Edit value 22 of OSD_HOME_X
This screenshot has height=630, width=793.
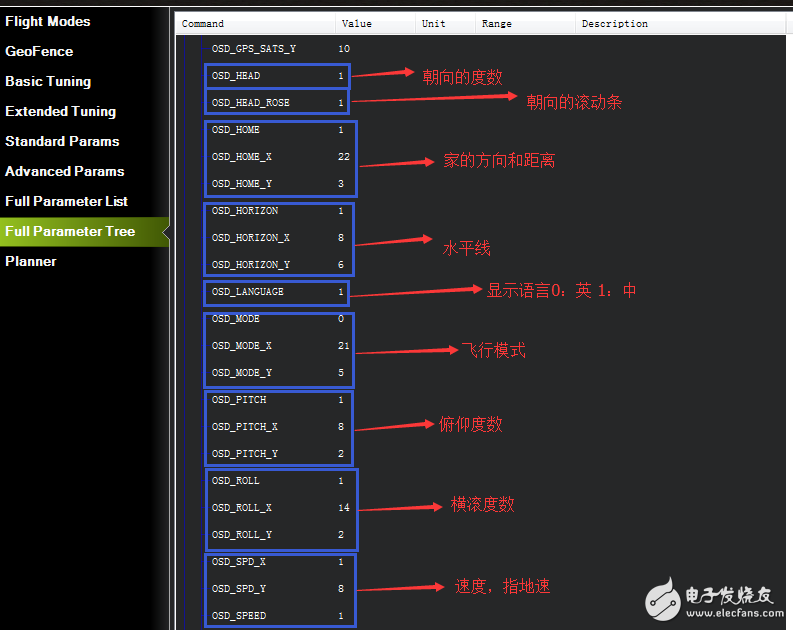click(344, 157)
